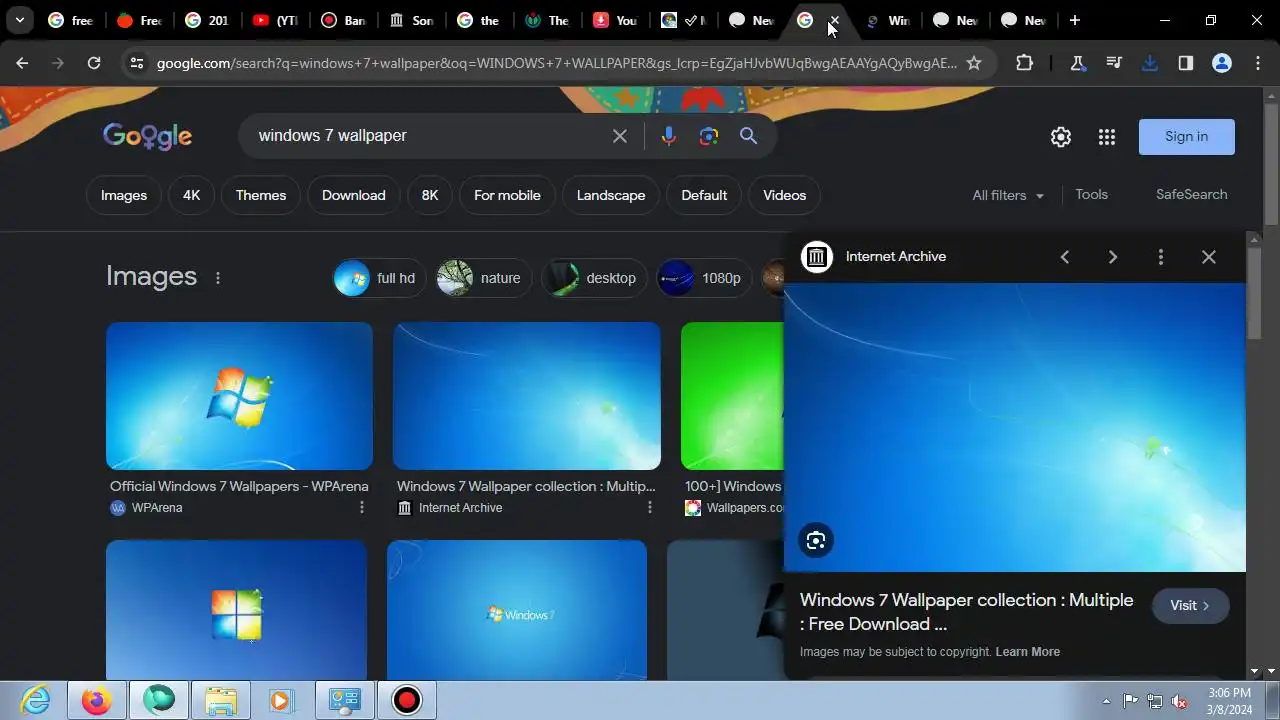1280x720 pixels.
Task: Show previous image in preview panel
Action: coord(1065,257)
